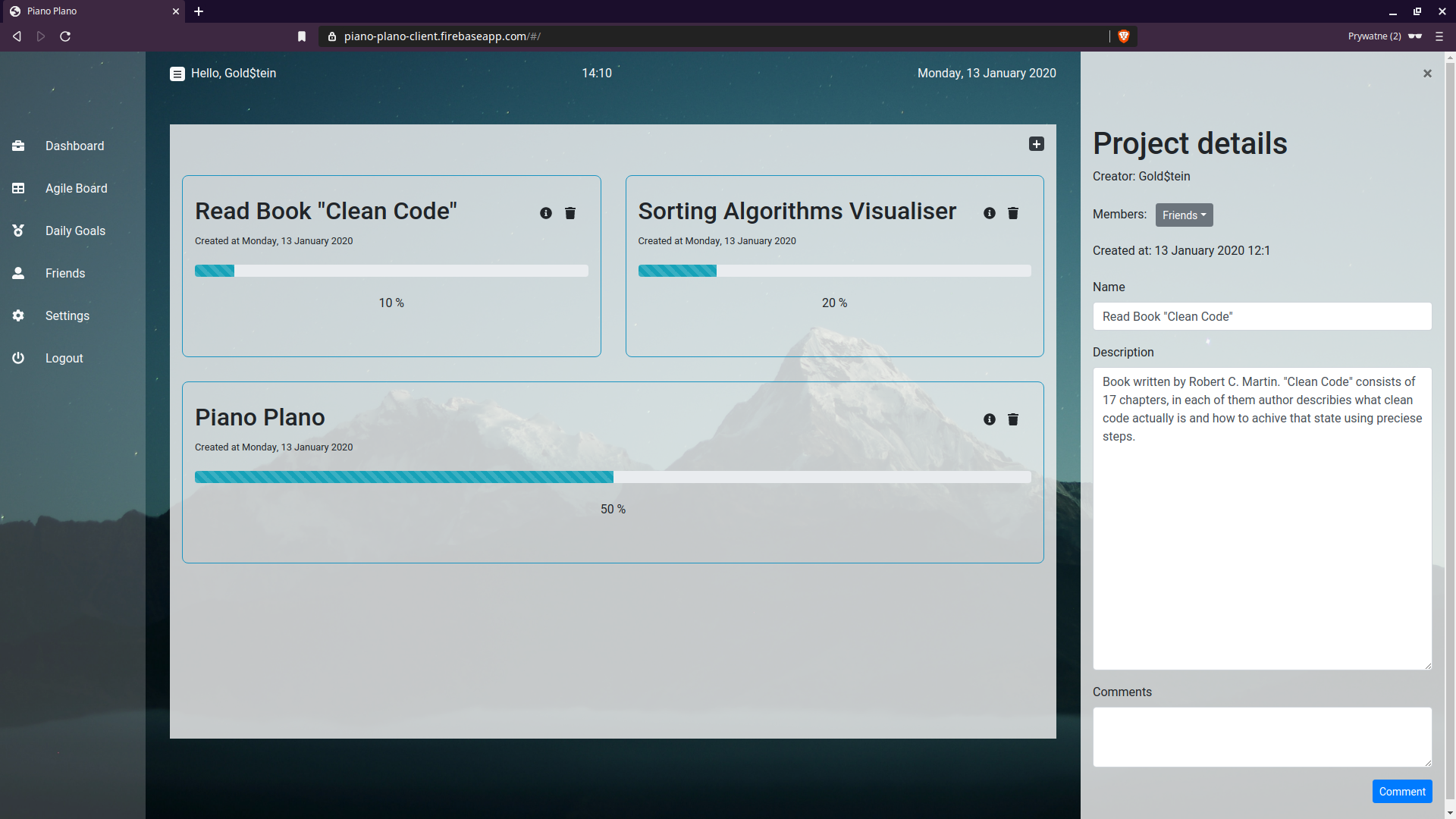Add a new project with plus icon
The height and width of the screenshot is (819, 1456).
tap(1037, 144)
